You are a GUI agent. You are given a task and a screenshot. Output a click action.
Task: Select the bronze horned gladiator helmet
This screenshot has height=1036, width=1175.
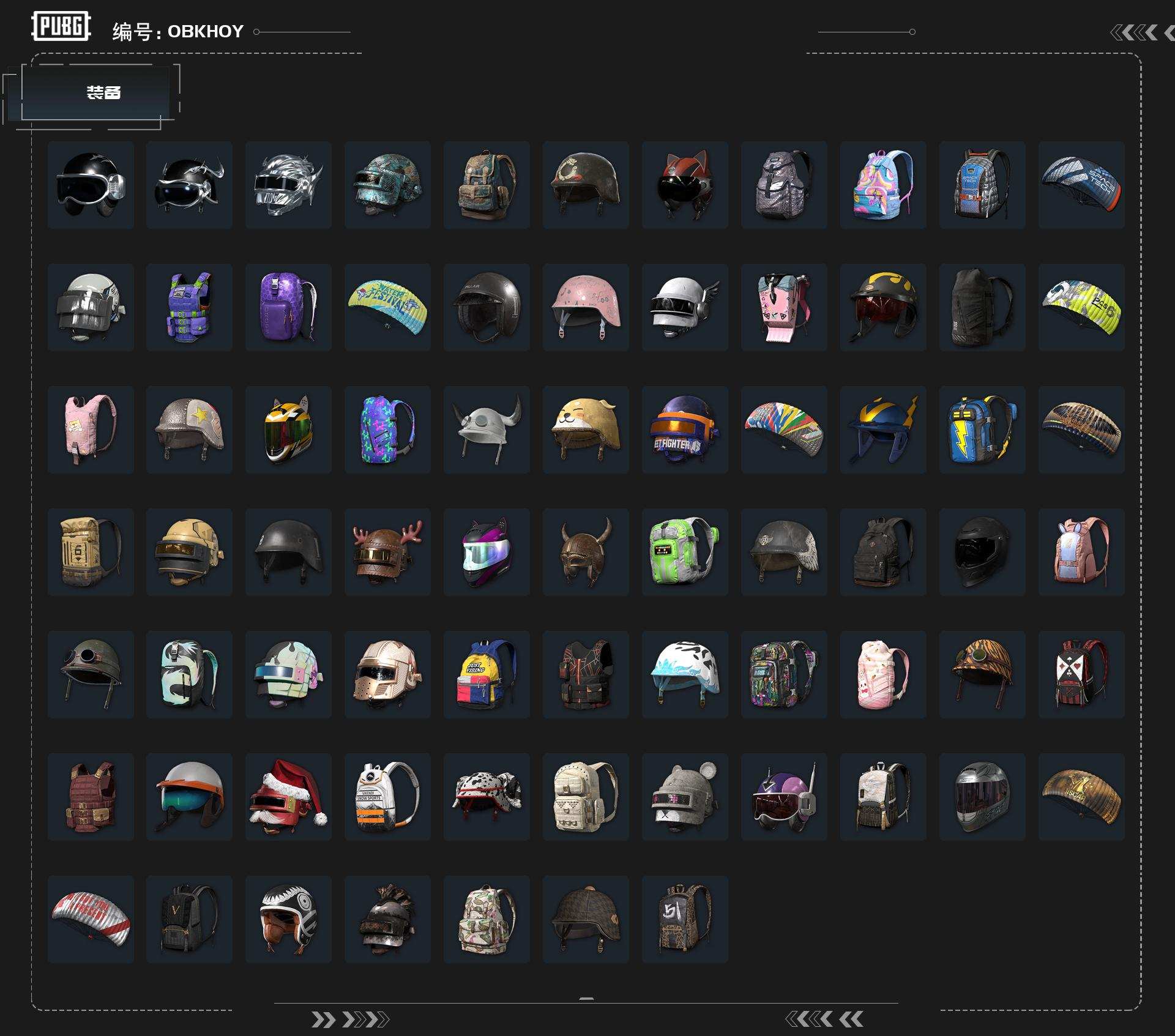[586, 552]
